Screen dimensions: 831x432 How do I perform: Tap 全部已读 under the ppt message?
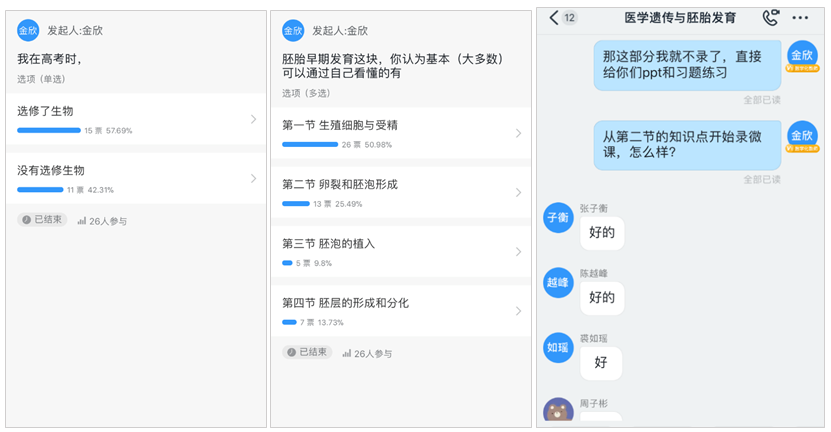[x=761, y=100]
